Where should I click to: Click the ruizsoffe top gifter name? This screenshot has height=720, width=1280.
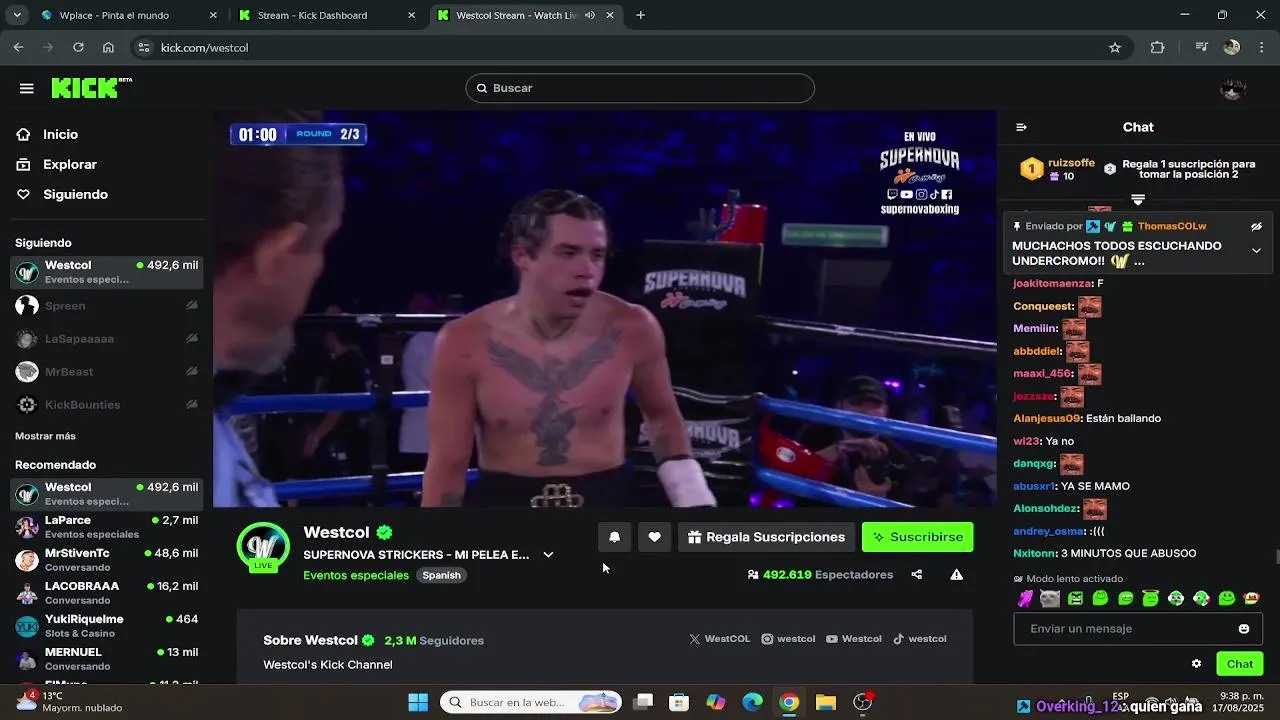click(x=1071, y=163)
